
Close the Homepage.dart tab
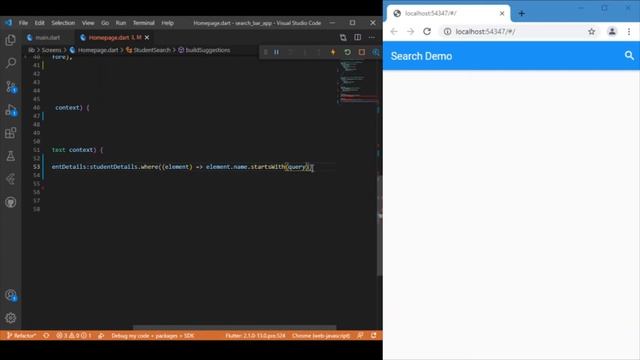point(147,38)
